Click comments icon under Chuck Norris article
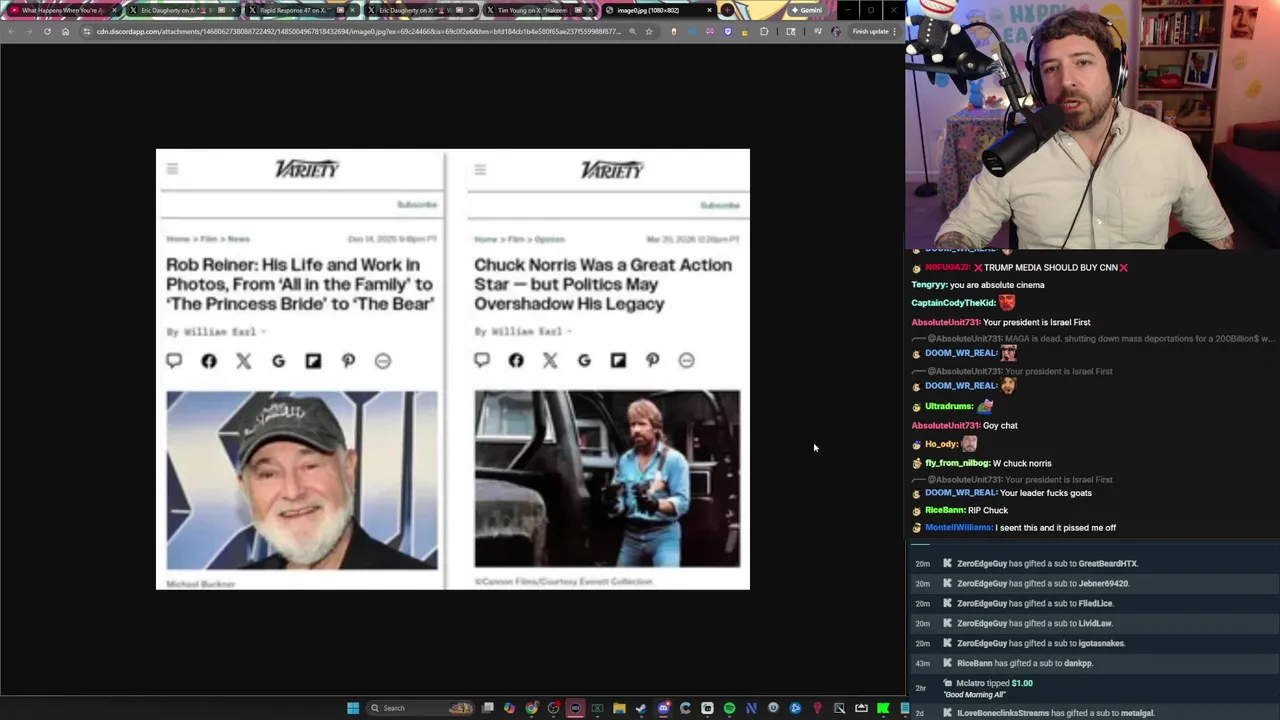1280x720 pixels. tap(482, 360)
